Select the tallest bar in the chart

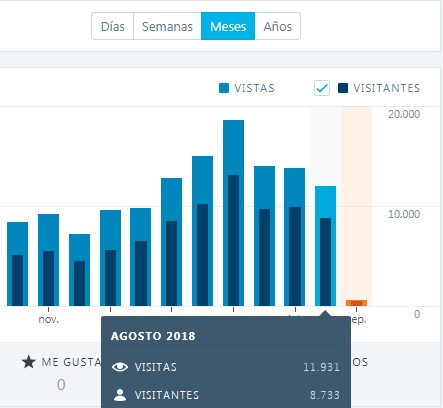pos(233,213)
